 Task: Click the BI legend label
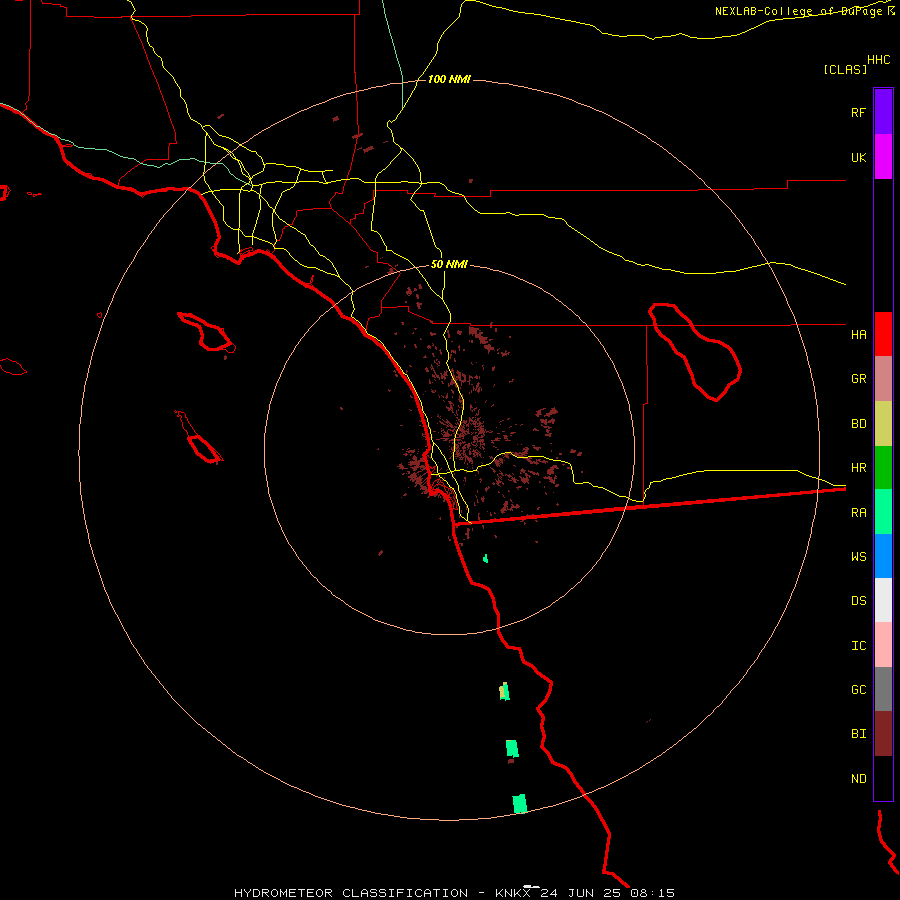[x=858, y=734]
